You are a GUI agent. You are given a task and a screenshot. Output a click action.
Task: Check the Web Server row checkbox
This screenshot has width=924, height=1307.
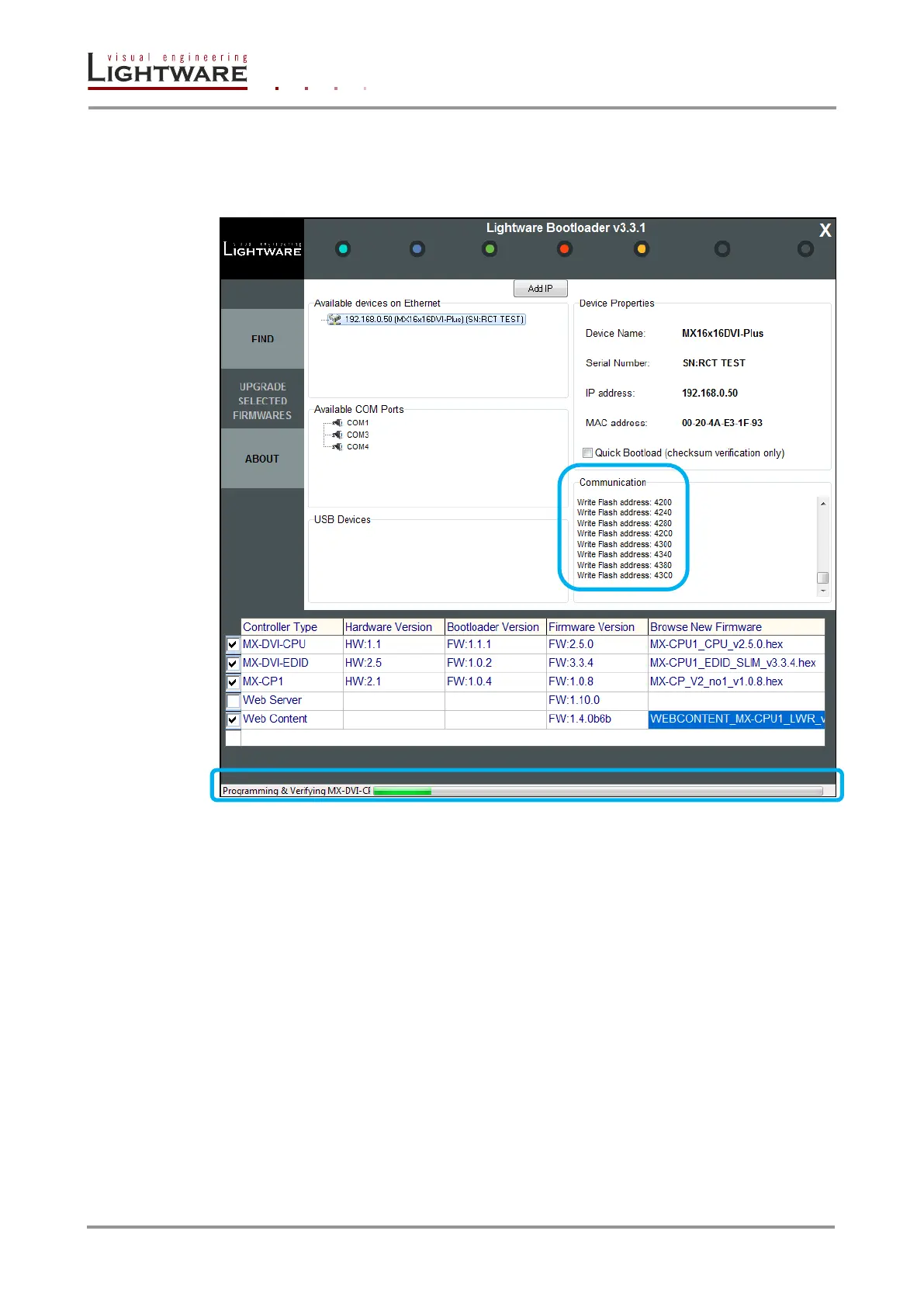[x=233, y=701]
